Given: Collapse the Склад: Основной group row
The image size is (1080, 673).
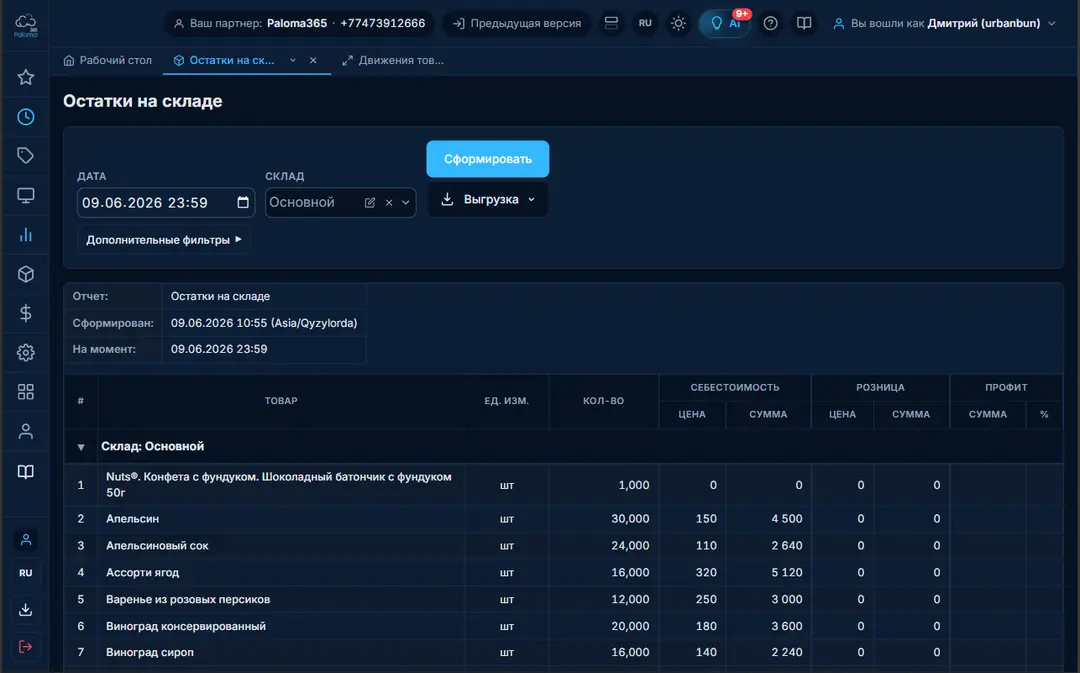Looking at the screenshot, I should [81, 447].
